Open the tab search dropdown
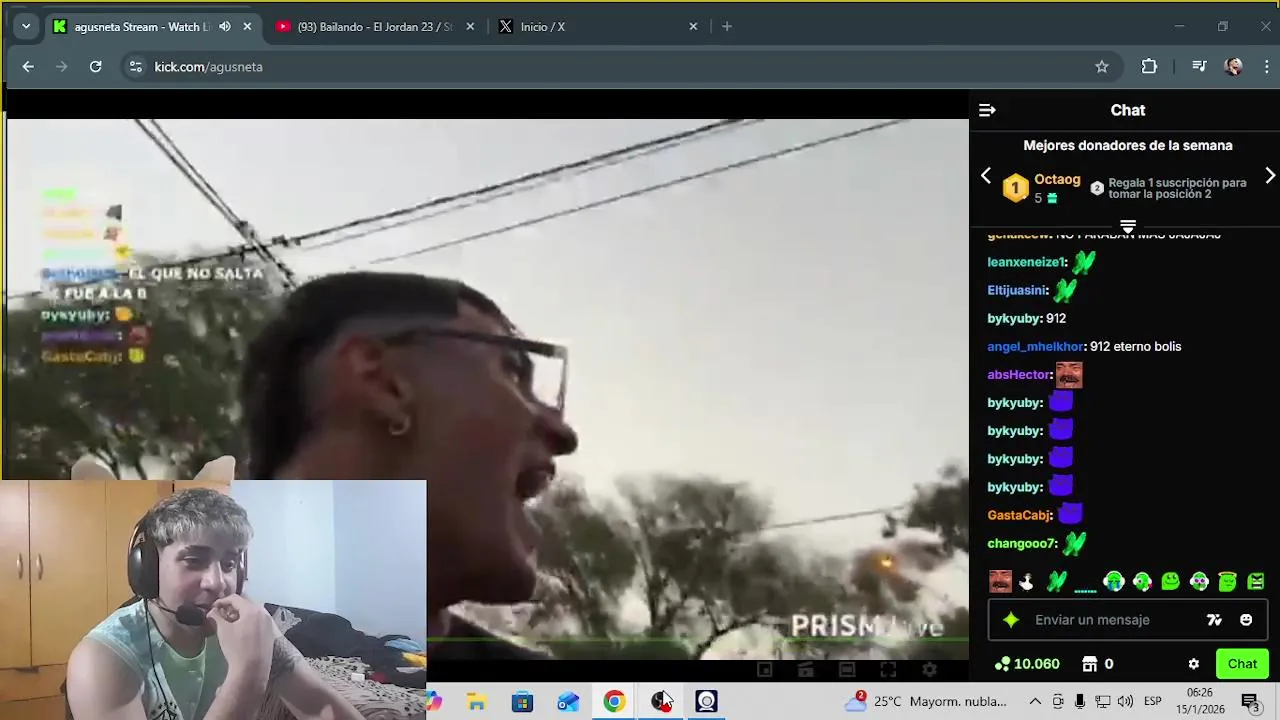The image size is (1280, 720). coord(26,27)
